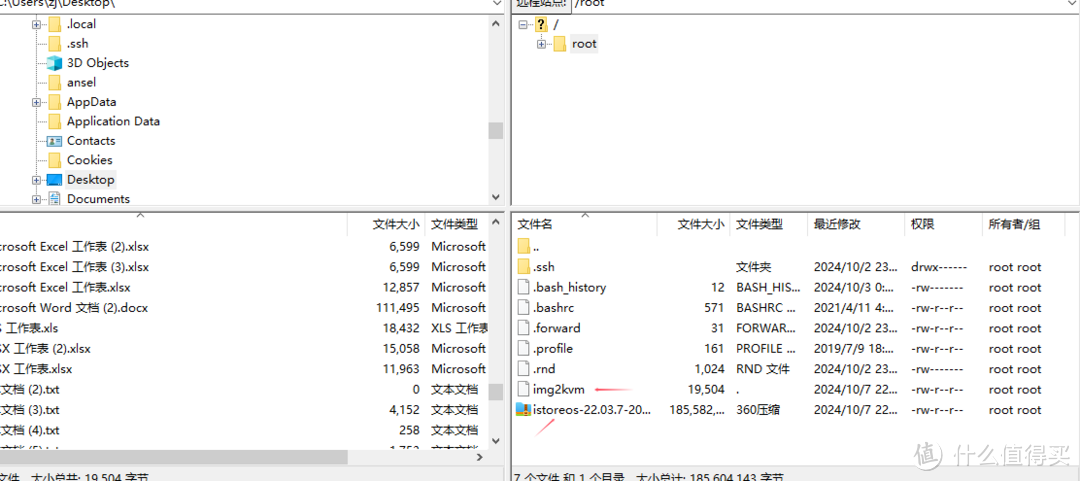Expand the Documents tree node
1080x481 pixels.
(x=36, y=199)
